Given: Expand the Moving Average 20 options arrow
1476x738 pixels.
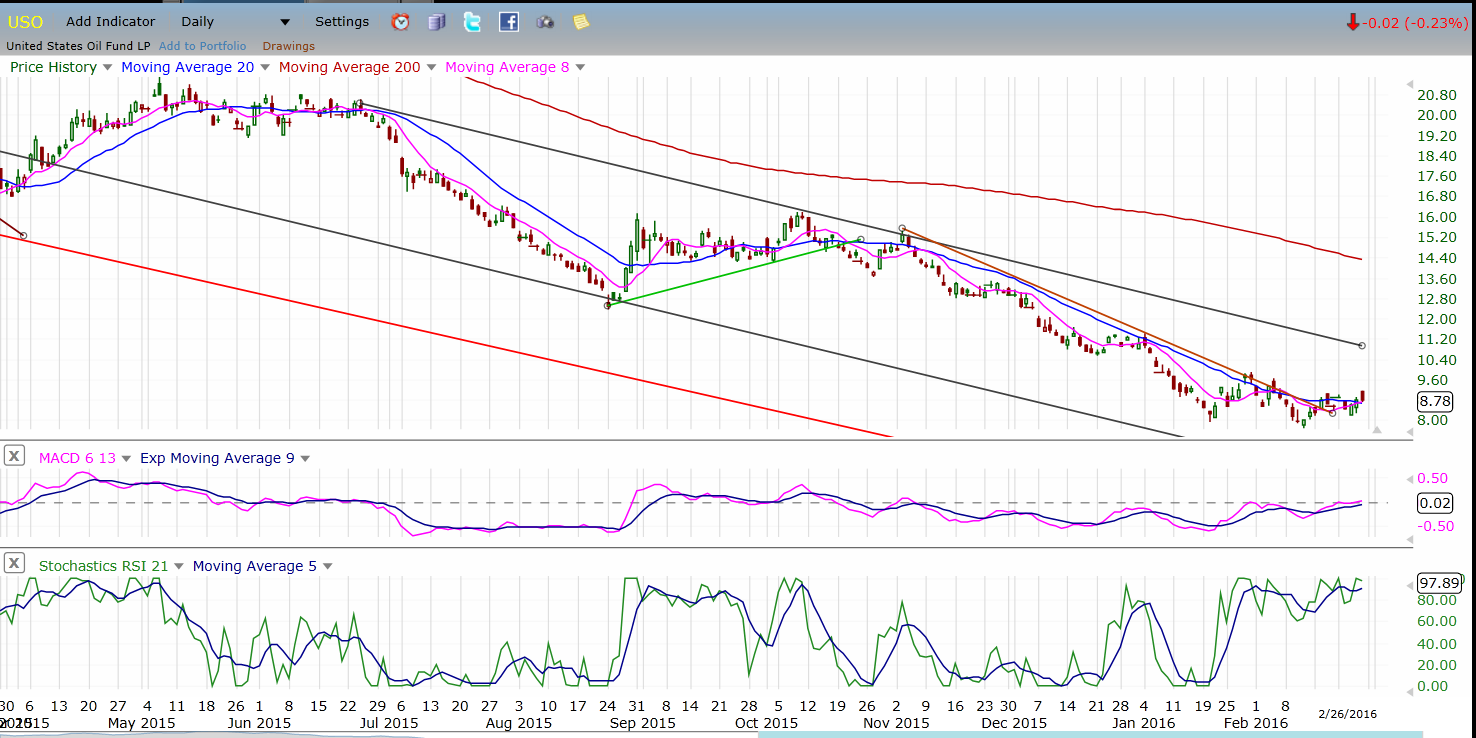Looking at the screenshot, I should pyautogui.click(x=265, y=68).
